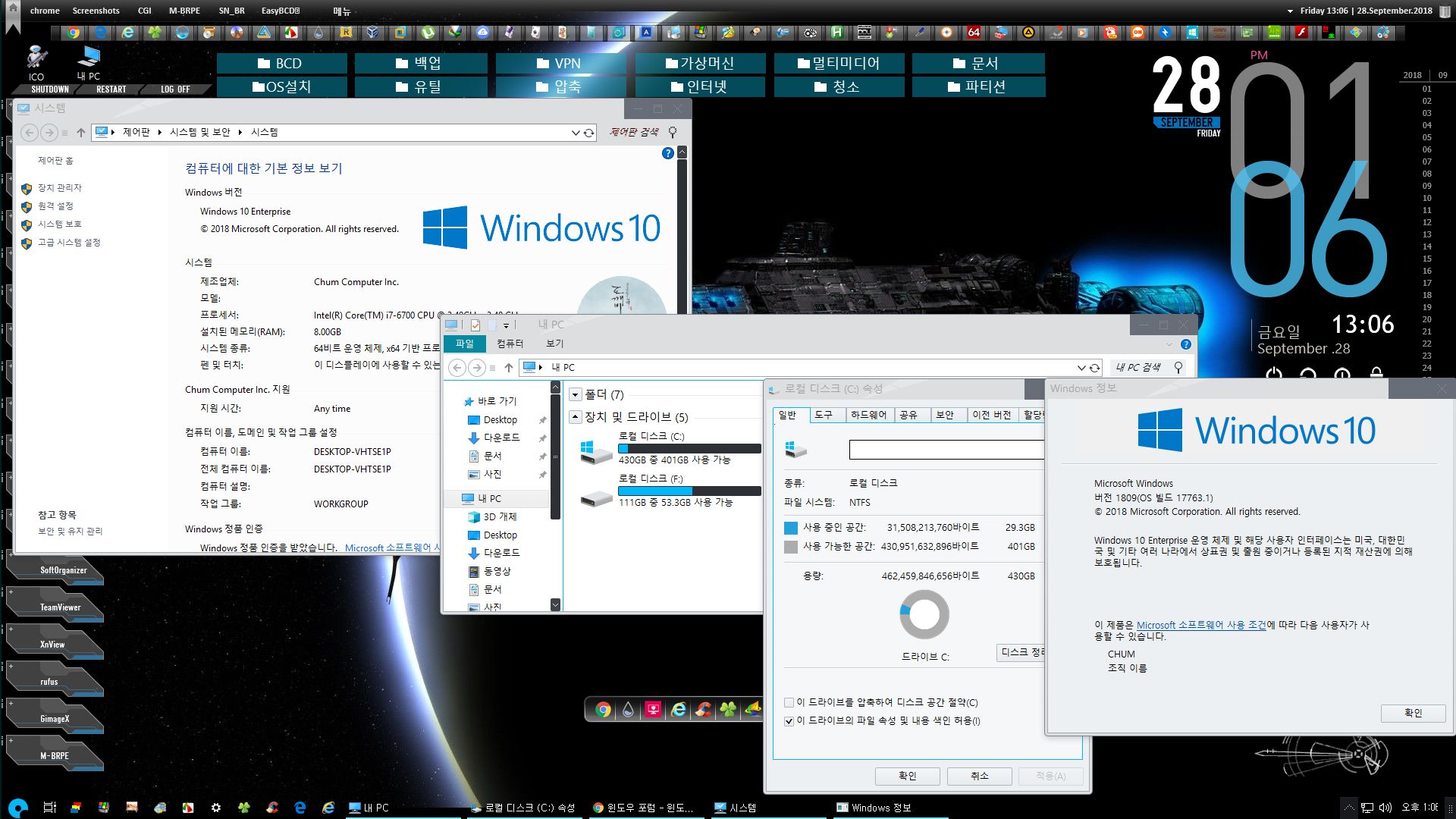Toggle allow file indexing checkbox
Viewport: 1456px width, 819px height.
789,720
